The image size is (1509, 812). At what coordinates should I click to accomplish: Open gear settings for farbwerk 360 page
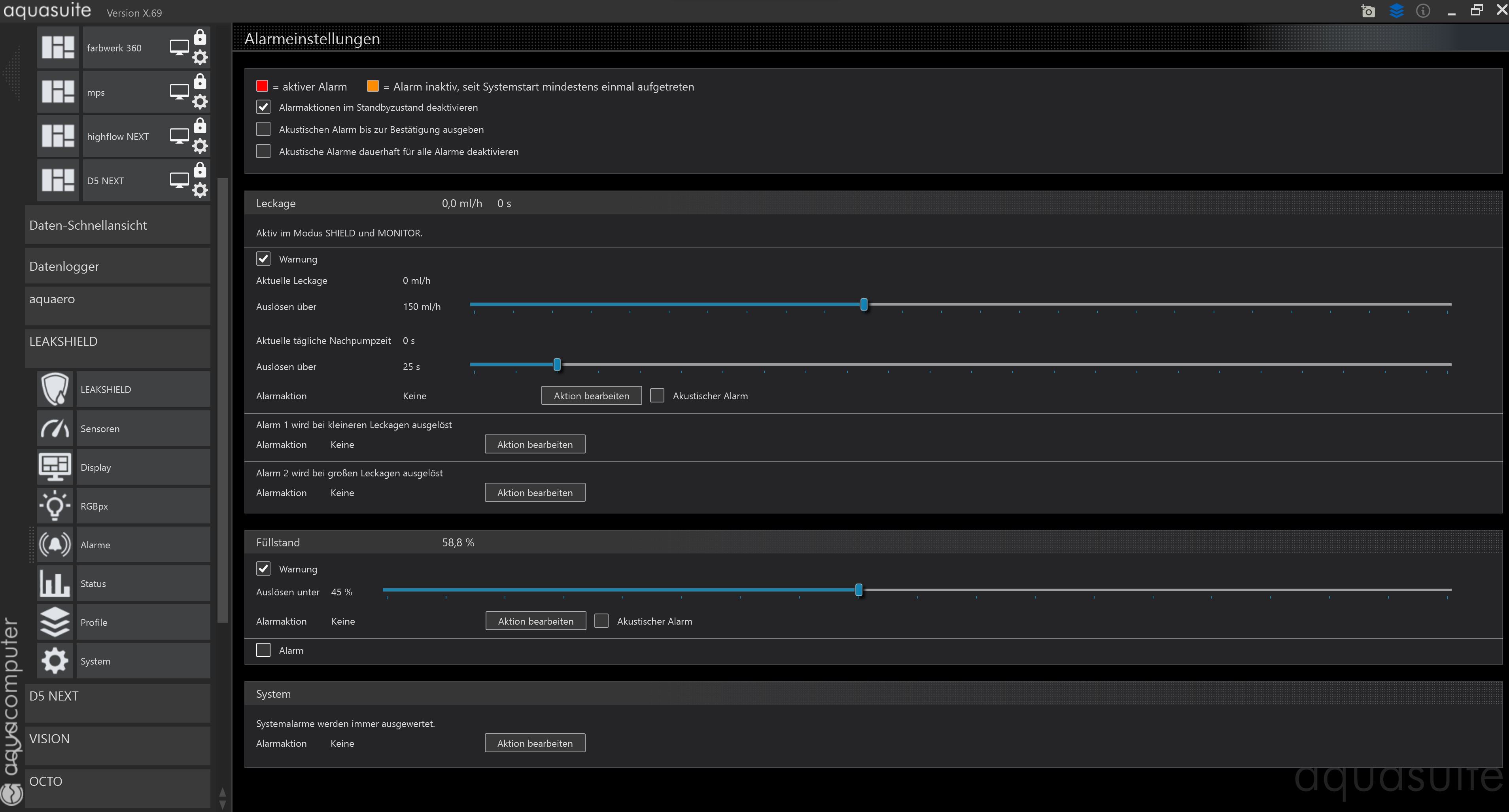coord(200,57)
